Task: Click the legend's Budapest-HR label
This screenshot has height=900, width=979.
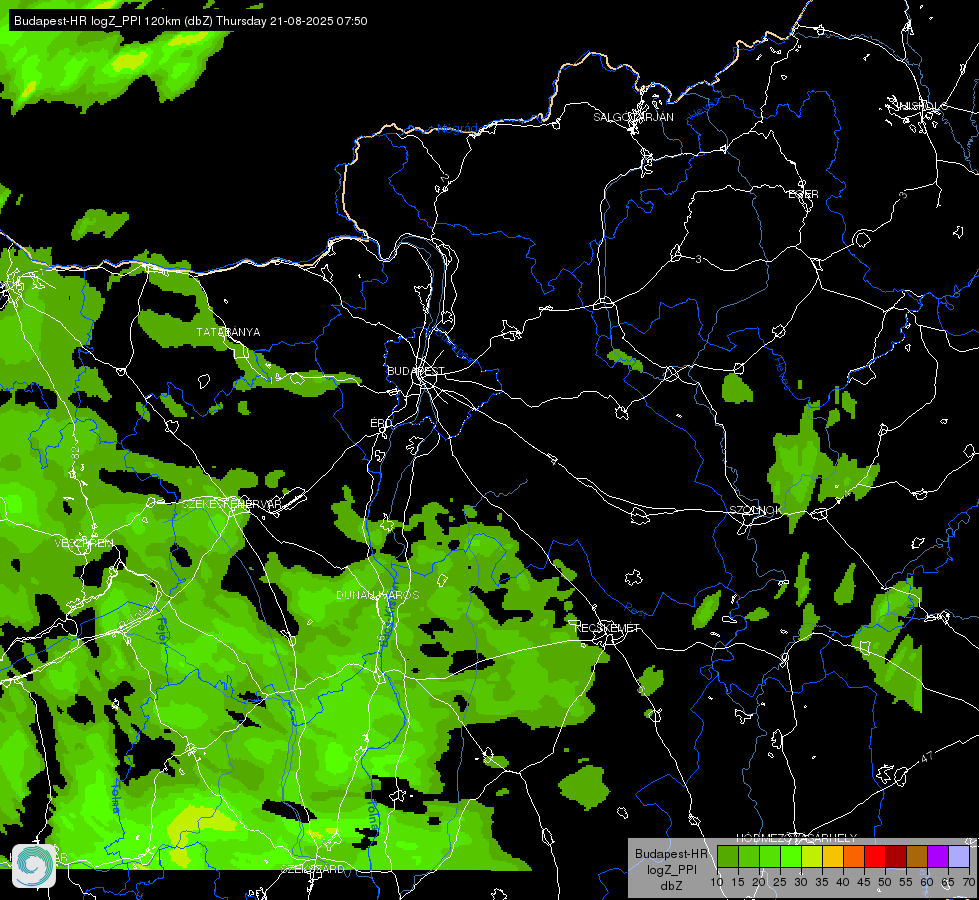Action: pos(671,853)
